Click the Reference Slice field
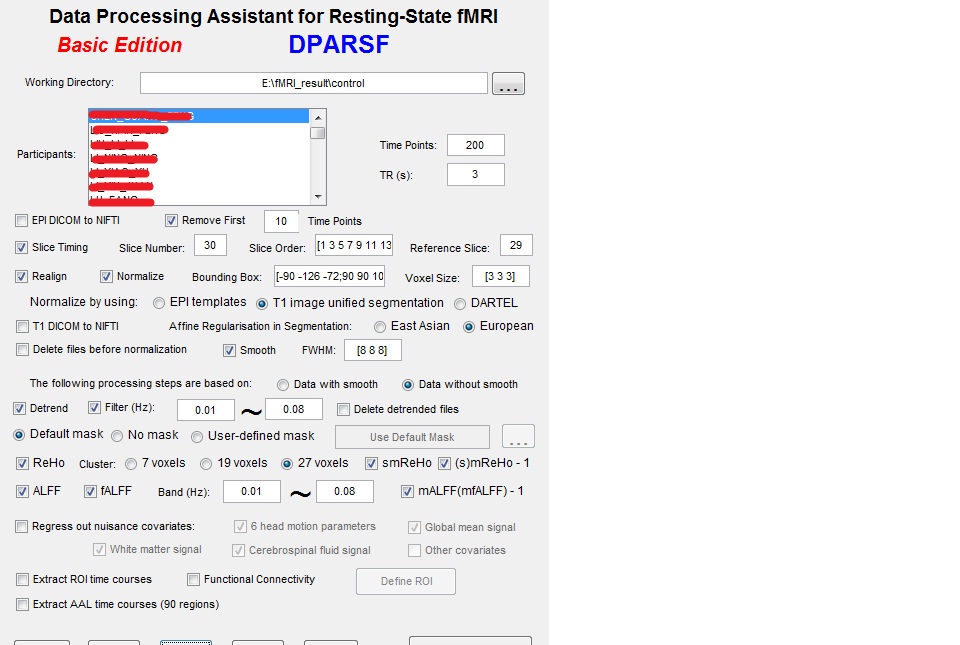The image size is (960, 645). point(516,245)
